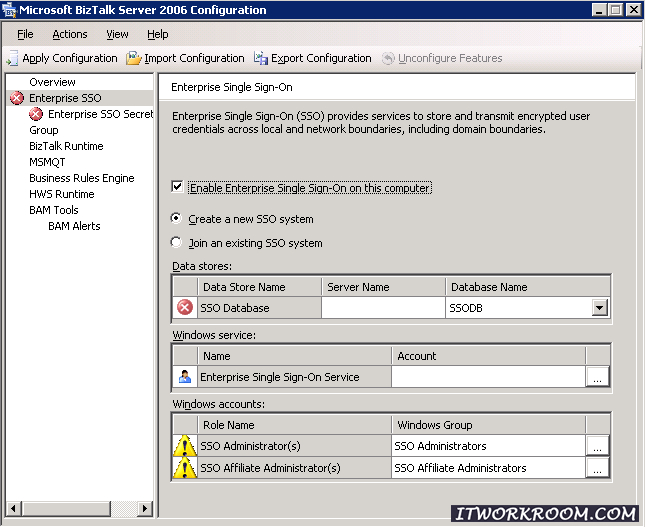Click warning icon beside SSO Administrator(s)
Screen dimensions: 645x527
185,446
